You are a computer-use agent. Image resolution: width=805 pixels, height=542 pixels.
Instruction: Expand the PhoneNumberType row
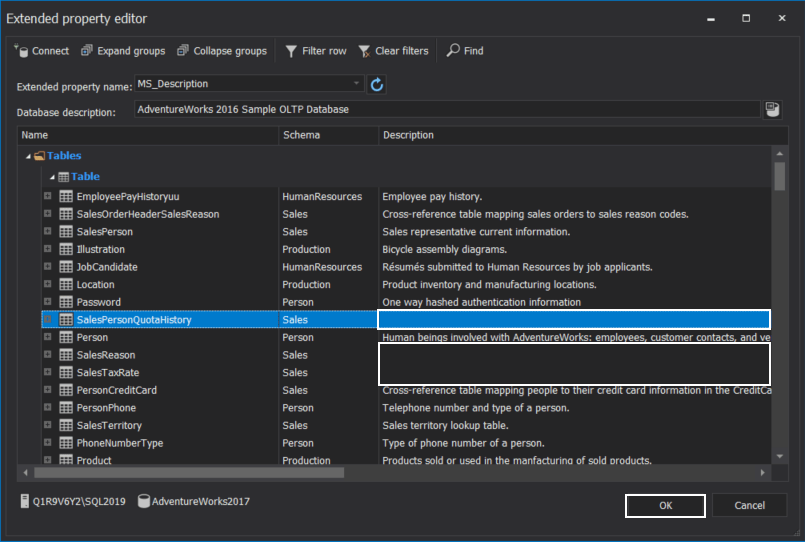click(47, 442)
